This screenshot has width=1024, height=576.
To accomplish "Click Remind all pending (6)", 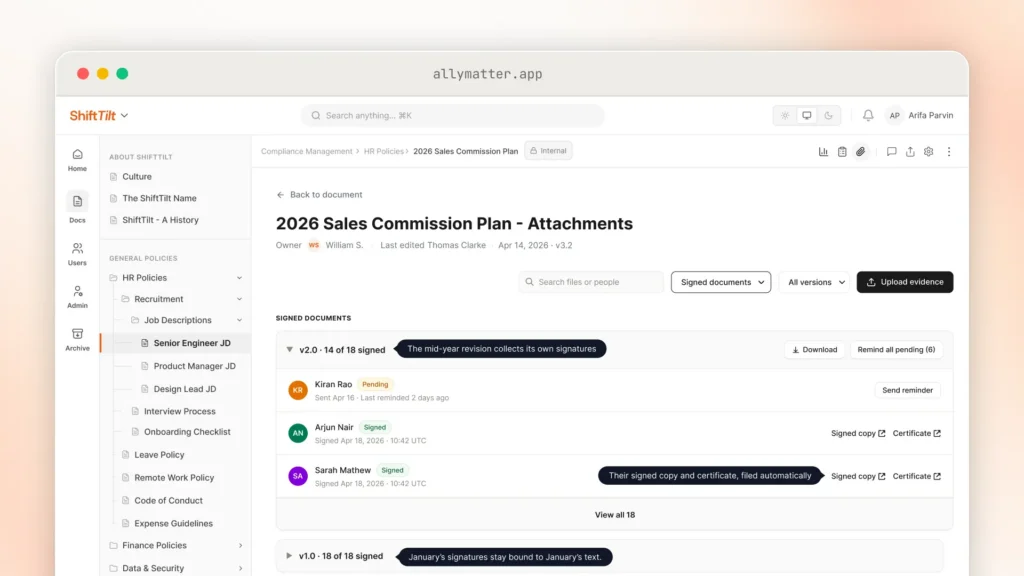I will 896,349.
